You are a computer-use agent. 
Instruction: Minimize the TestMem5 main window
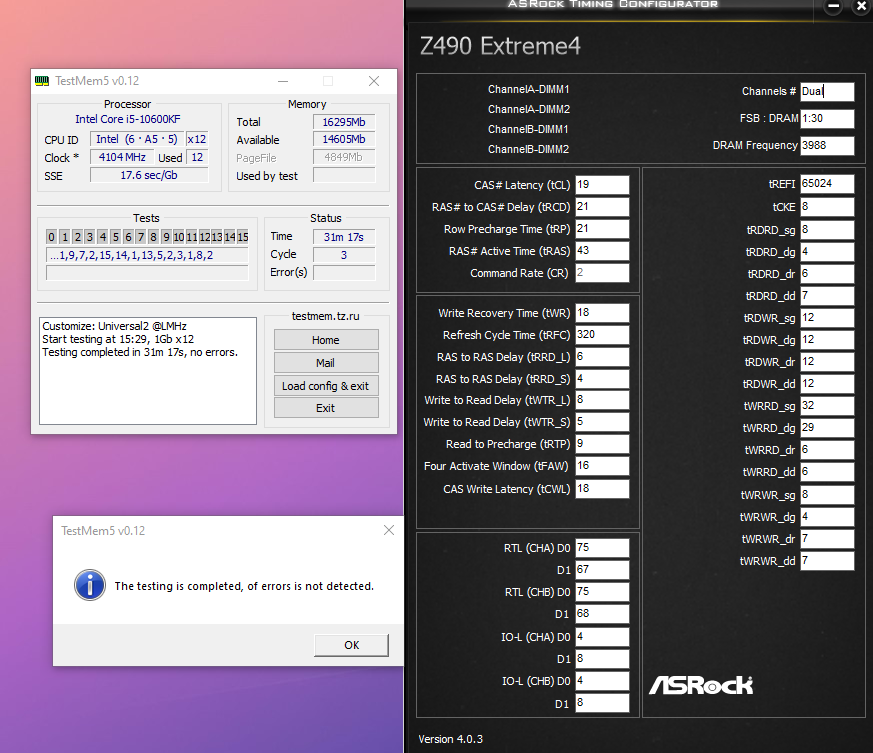[283, 81]
